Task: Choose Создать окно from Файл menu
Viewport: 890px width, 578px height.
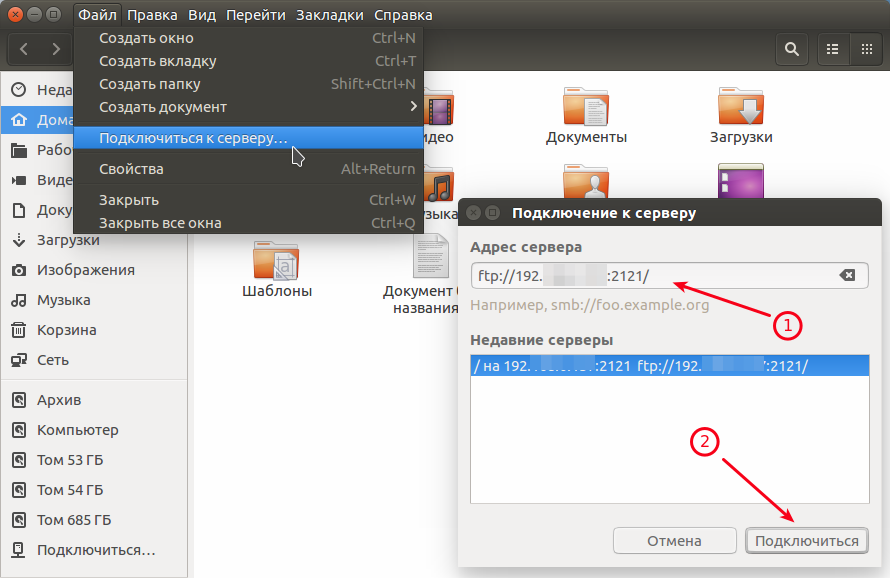Action: (249, 38)
